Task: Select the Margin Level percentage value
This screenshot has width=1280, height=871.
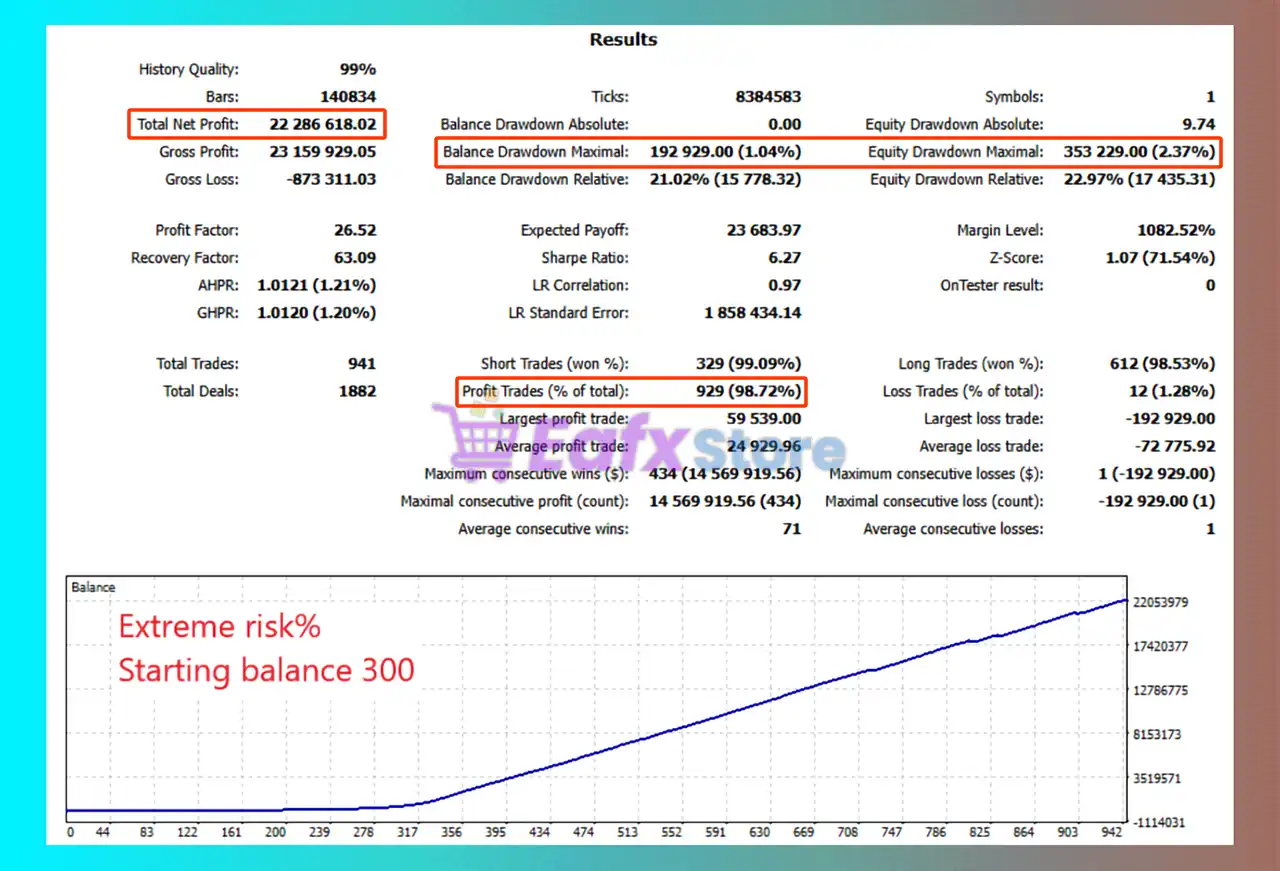Action: (x=1176, y=230)
